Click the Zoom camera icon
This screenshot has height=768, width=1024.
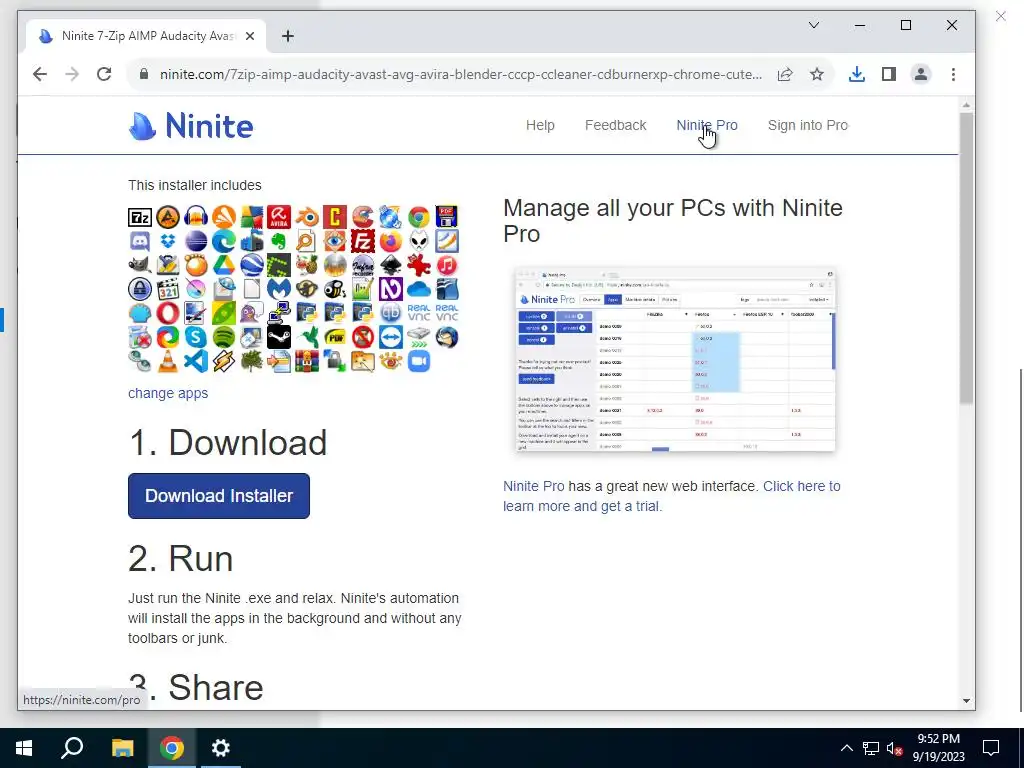click(x=419, y=361)
